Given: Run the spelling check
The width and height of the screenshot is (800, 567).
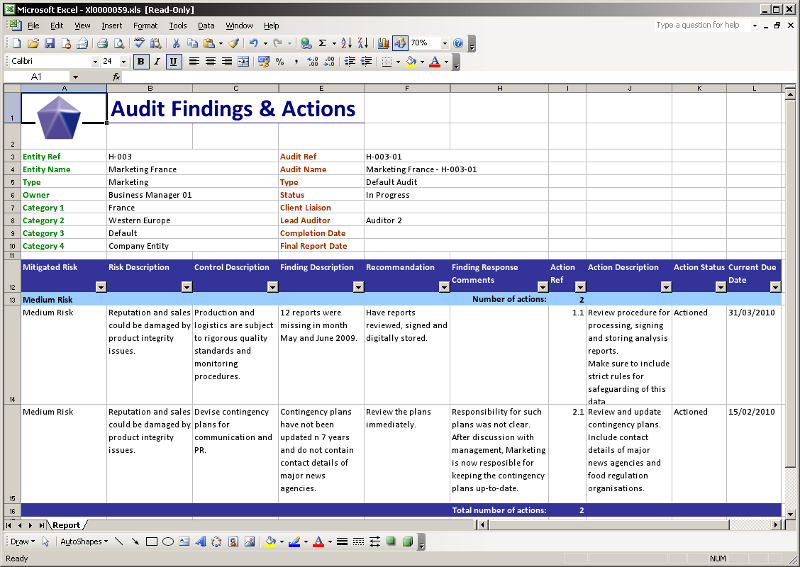Looking at the screenshot, I should click(x=139, y=43).
